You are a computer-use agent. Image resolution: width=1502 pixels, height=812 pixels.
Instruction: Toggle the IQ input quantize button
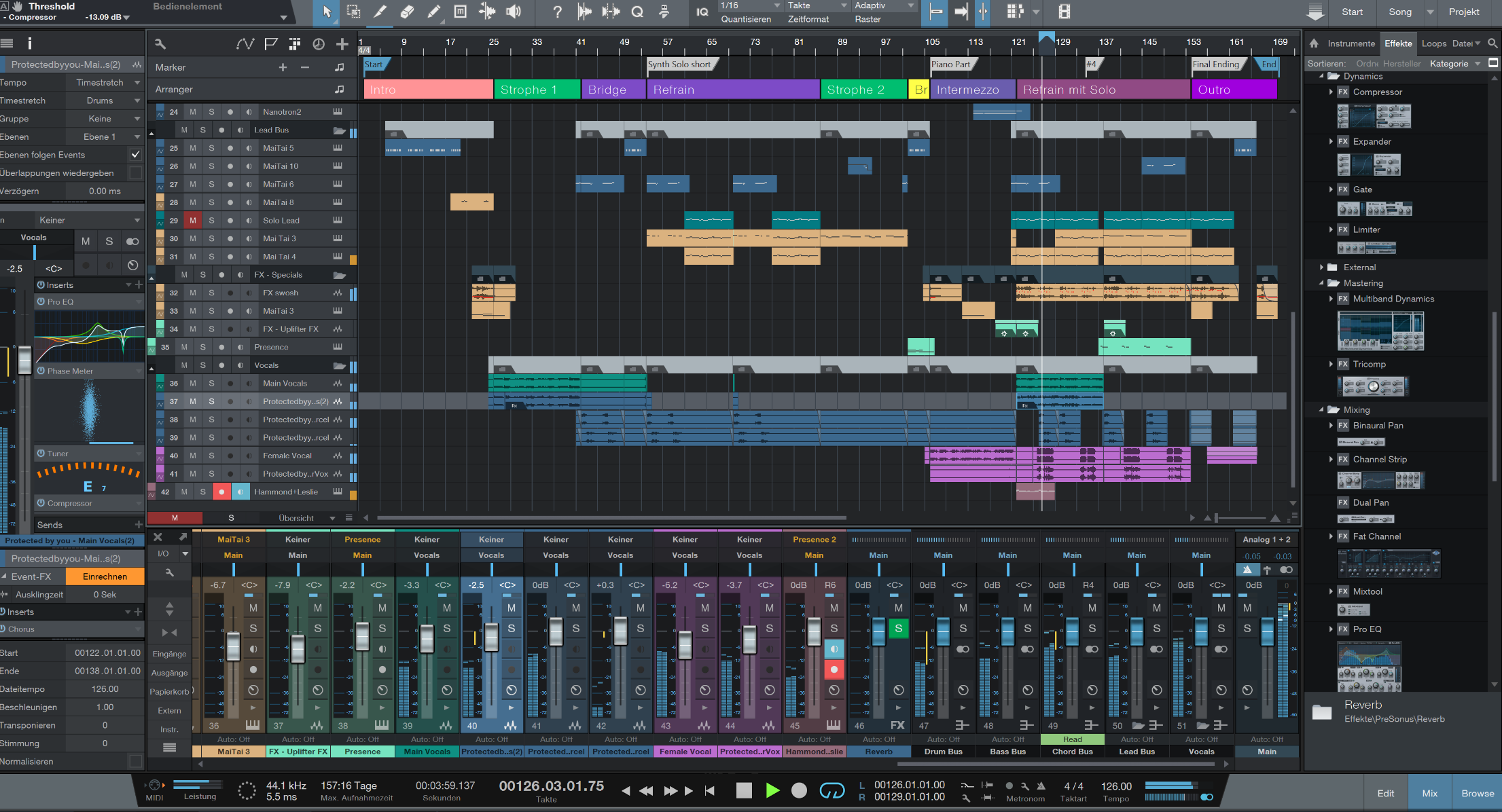[x=702, y=12]
